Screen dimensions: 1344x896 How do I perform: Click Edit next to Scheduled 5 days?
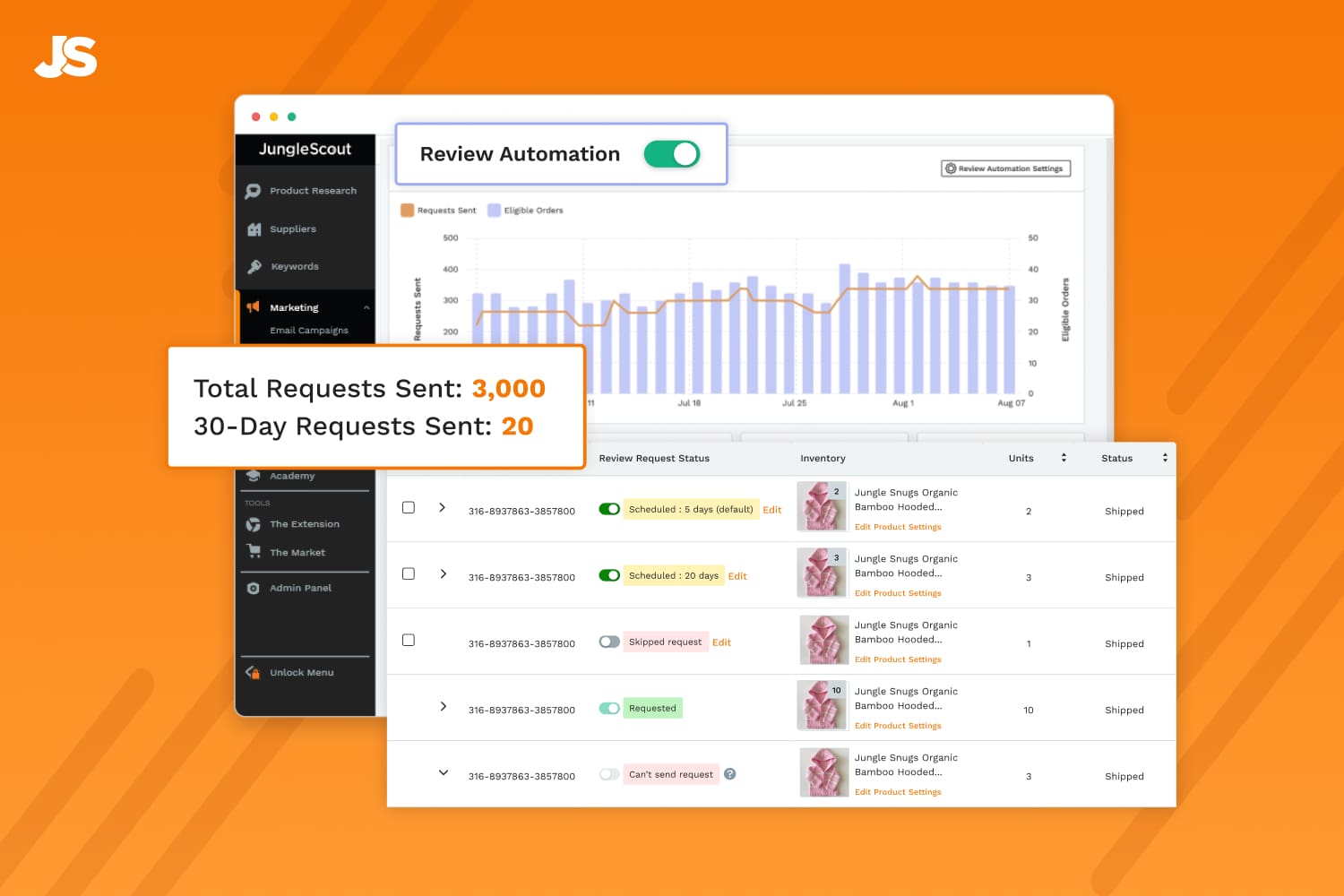pyautogui.click(x=771, y=510)
